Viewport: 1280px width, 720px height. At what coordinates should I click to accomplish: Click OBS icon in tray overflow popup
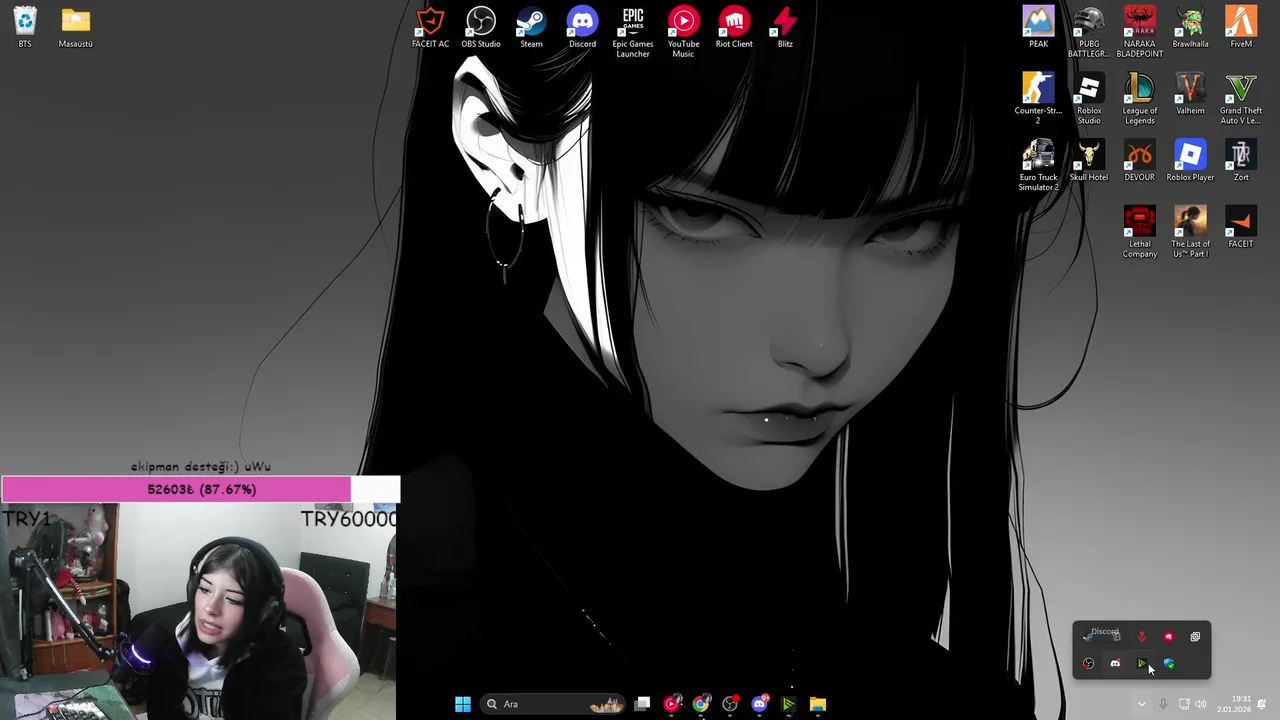coord(1089,663)
